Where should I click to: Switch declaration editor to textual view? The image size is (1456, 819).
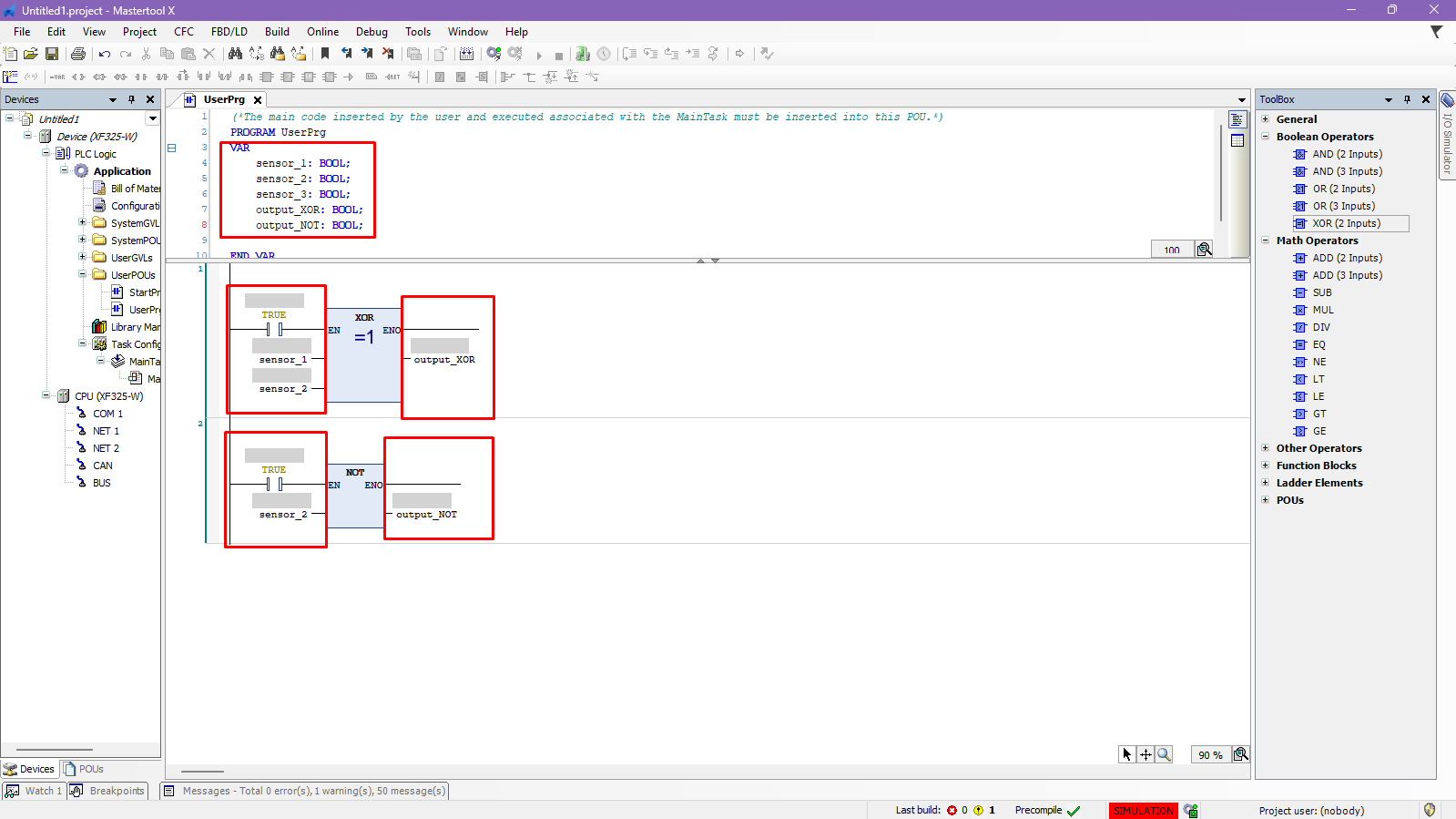(1237, 120)
